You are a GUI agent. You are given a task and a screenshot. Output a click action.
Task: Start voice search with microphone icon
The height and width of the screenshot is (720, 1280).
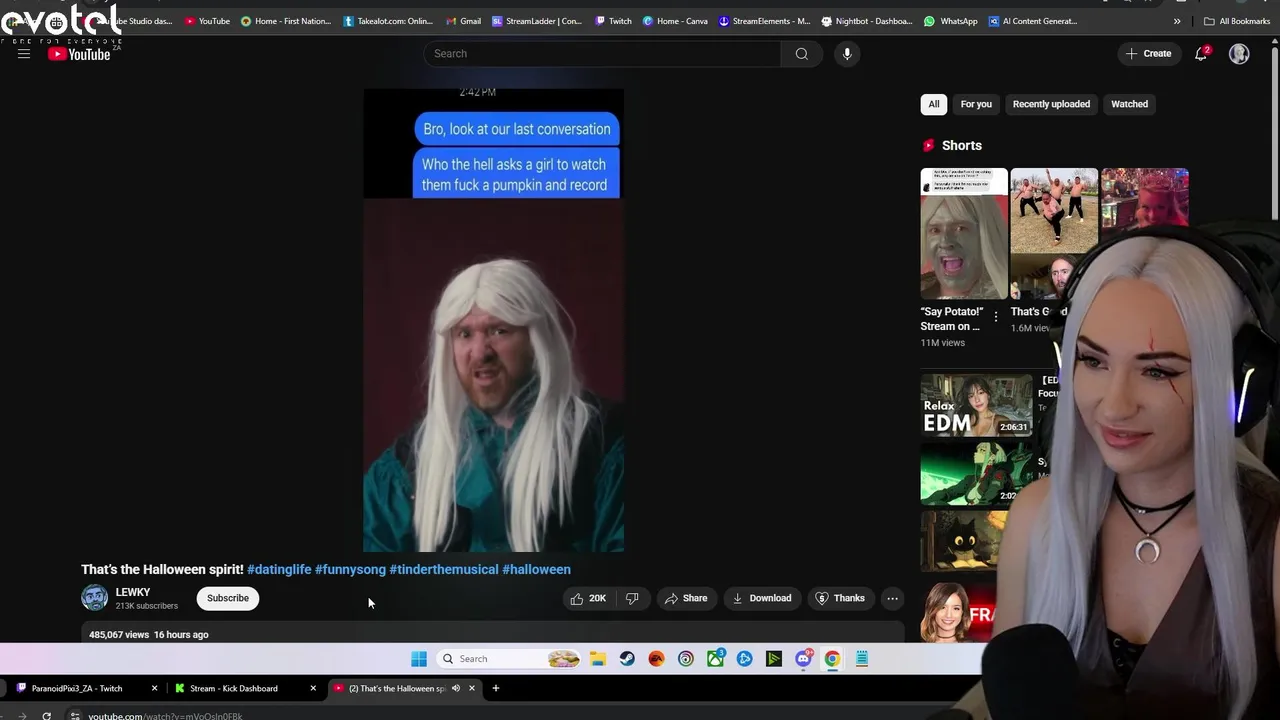pyautogui.click(x=847, y=54)
